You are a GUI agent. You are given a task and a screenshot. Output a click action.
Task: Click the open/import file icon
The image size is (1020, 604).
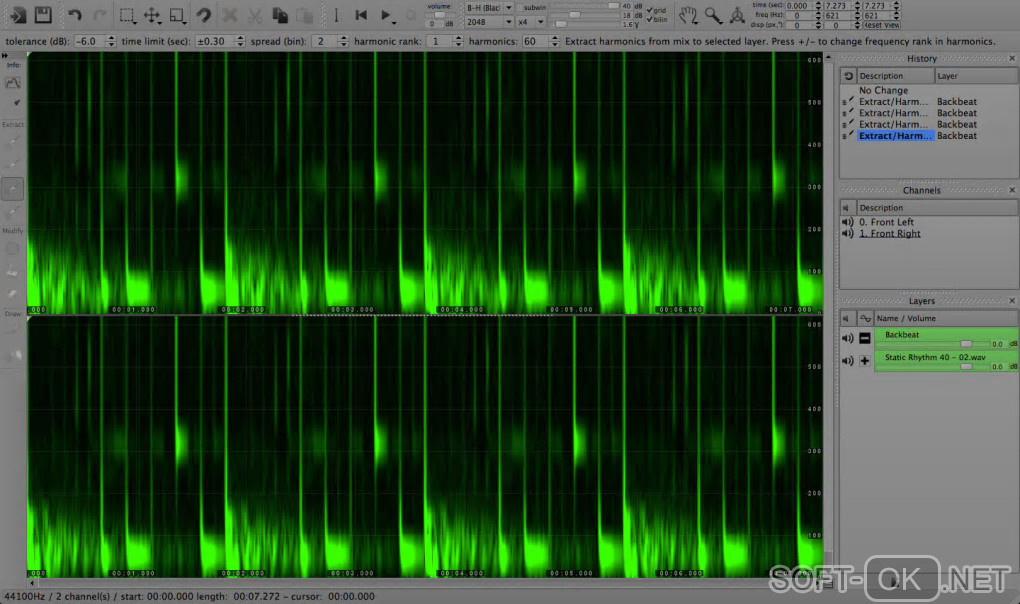point(17,15)
